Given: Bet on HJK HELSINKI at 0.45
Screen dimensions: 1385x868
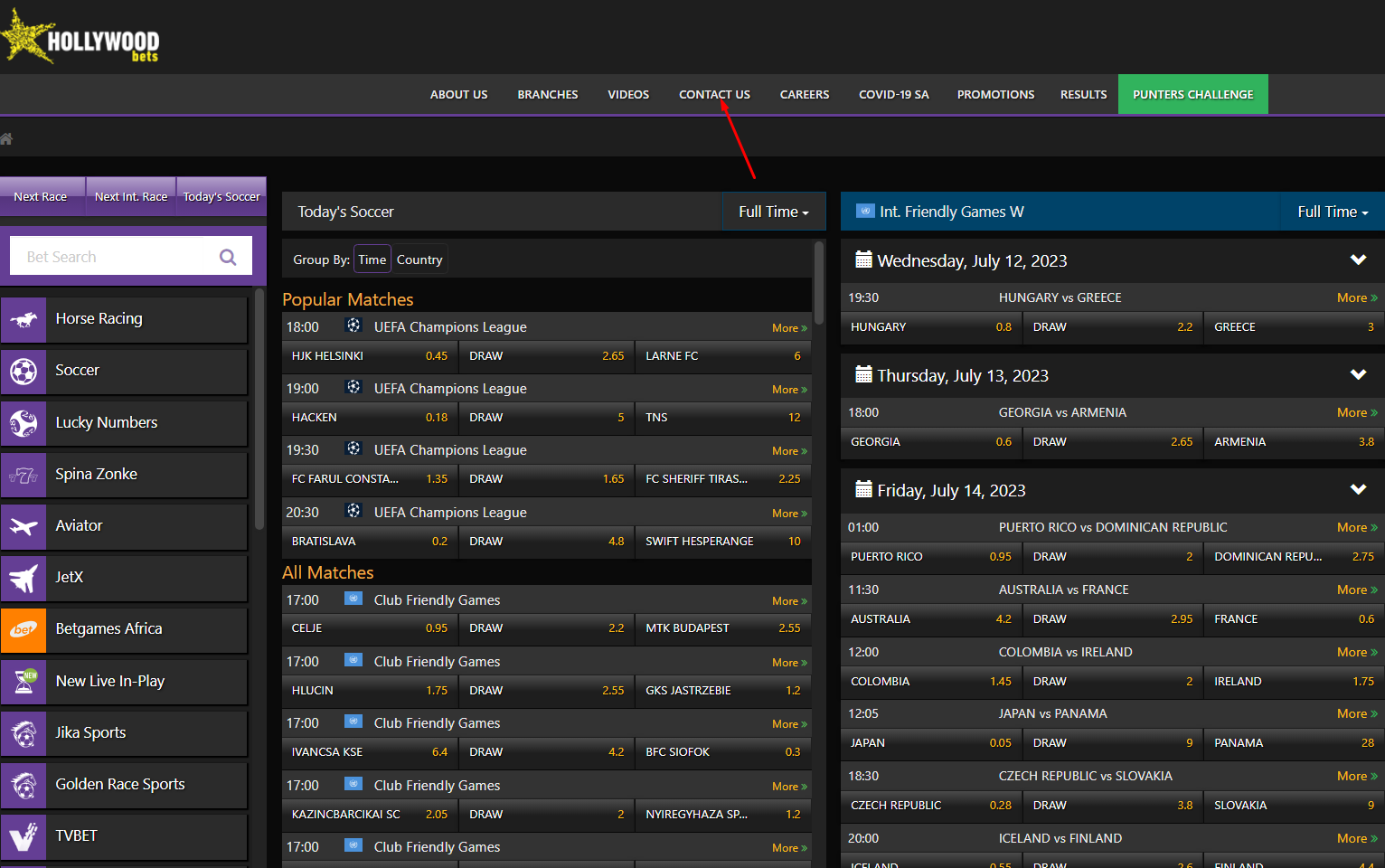Looking at the screenshot, I should [x=370, y=356].
